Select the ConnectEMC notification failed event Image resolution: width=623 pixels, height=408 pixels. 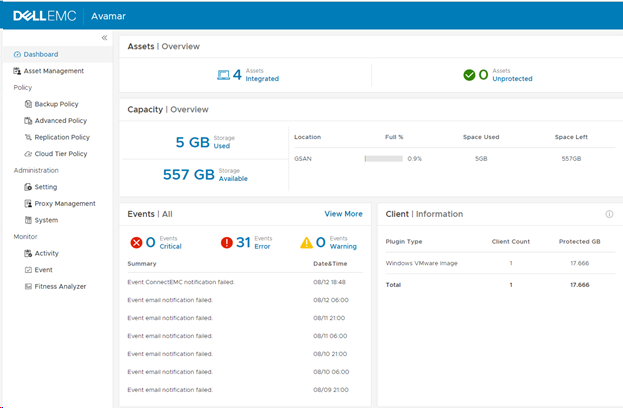[181, 282]
